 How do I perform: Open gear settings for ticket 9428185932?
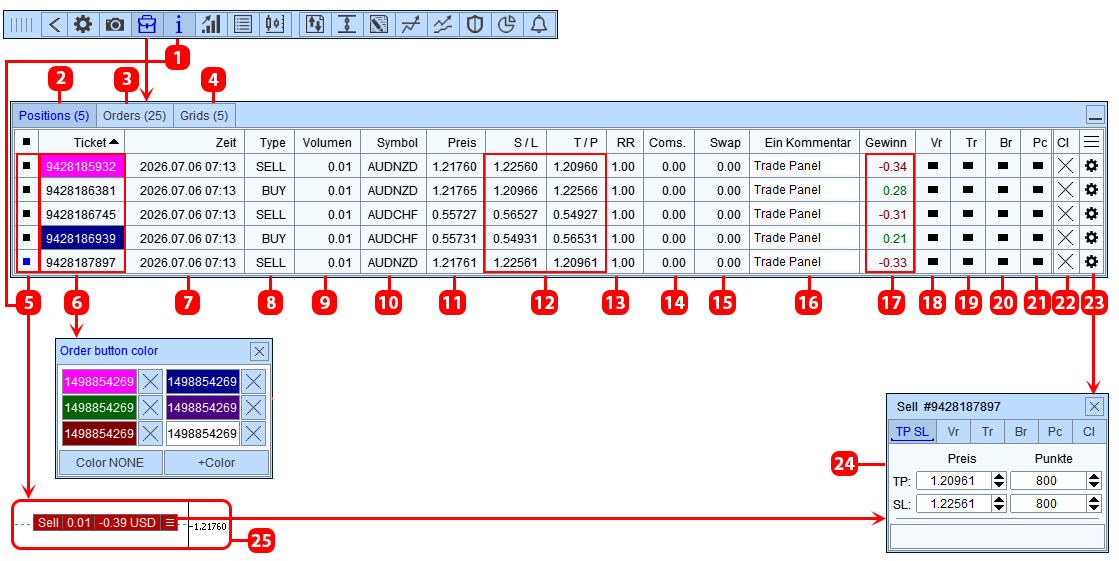1091,166
